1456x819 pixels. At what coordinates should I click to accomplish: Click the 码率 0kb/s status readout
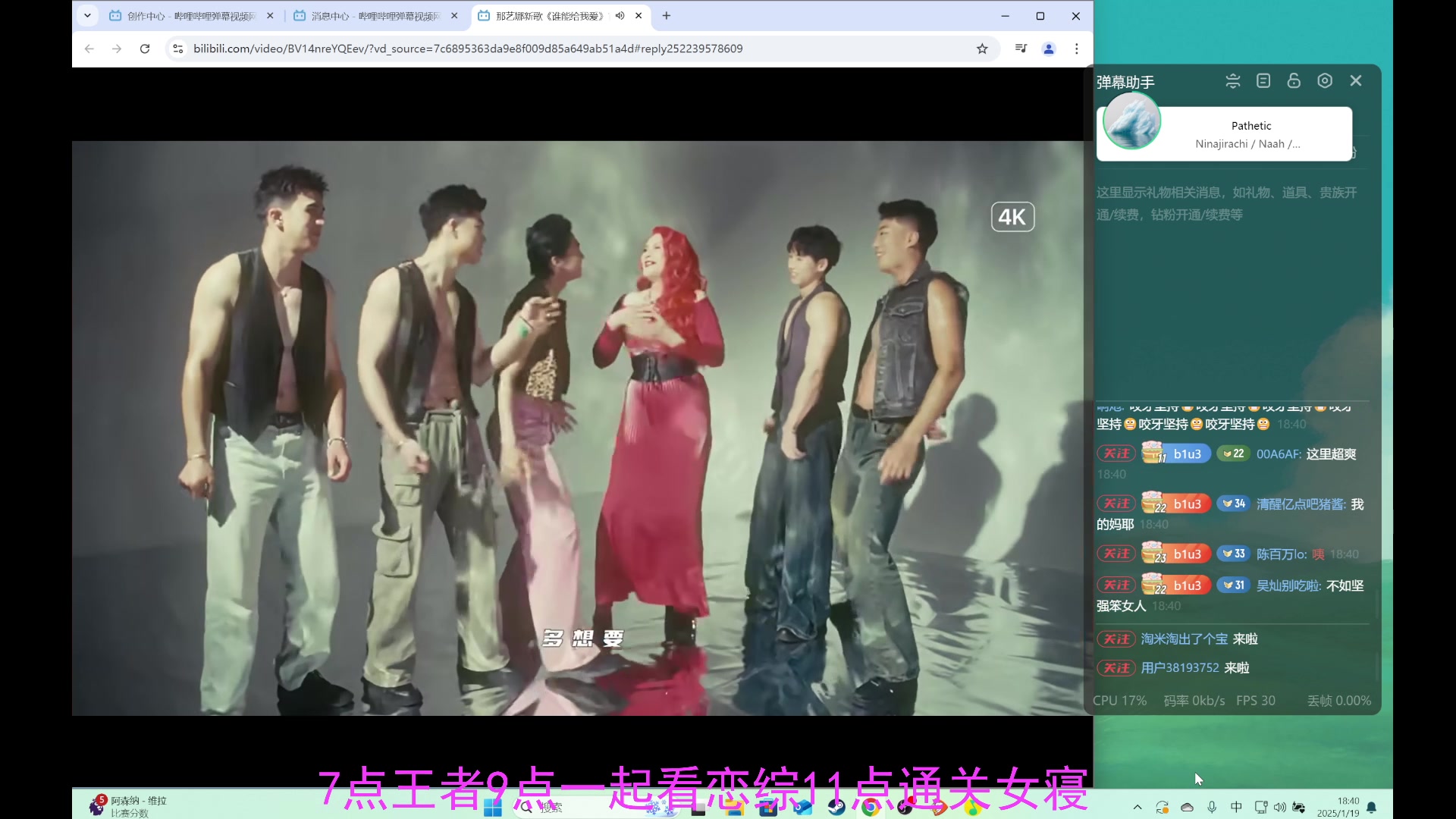point(1194,701)
